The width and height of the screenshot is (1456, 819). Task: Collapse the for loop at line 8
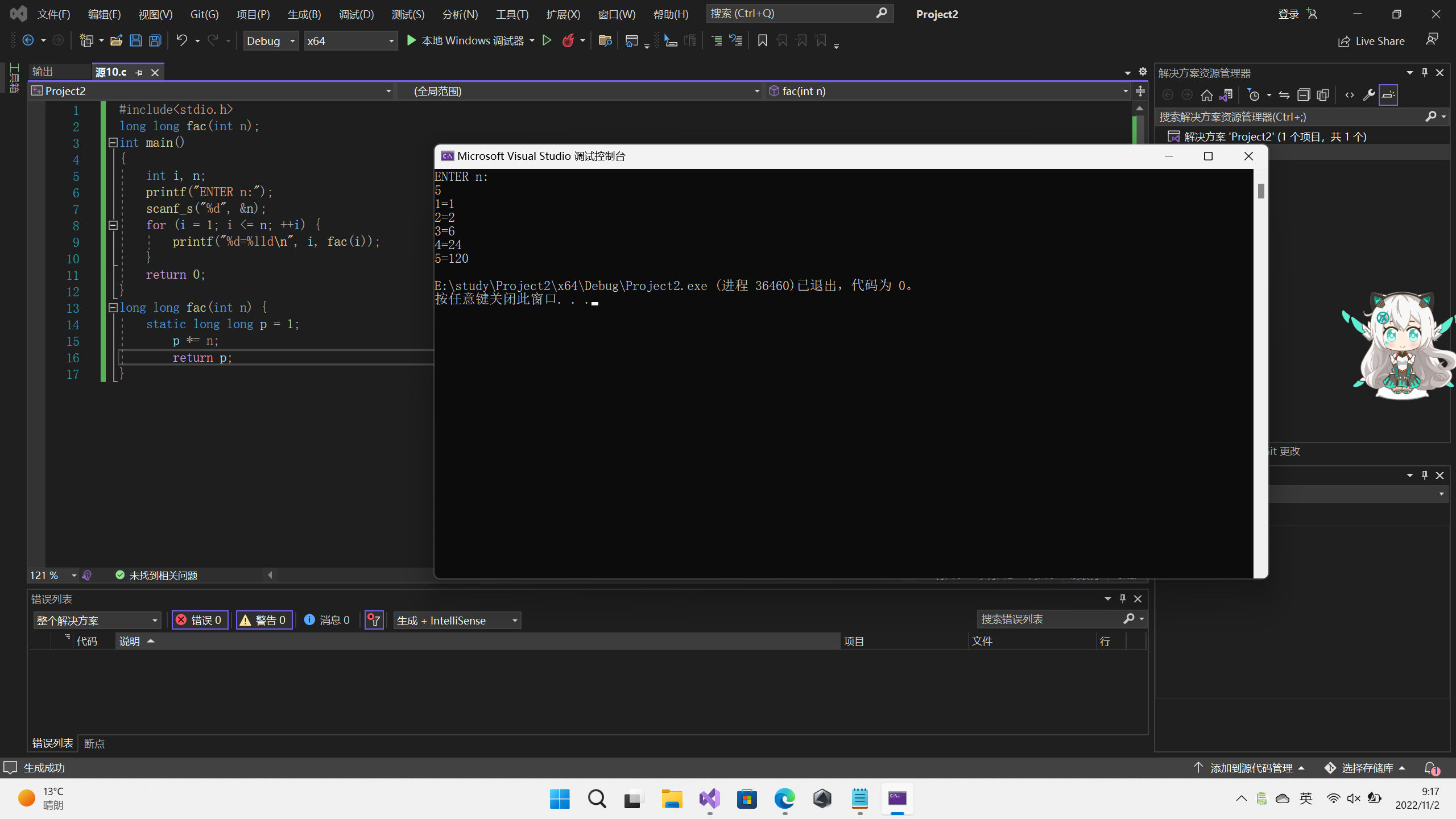point(113,225)
